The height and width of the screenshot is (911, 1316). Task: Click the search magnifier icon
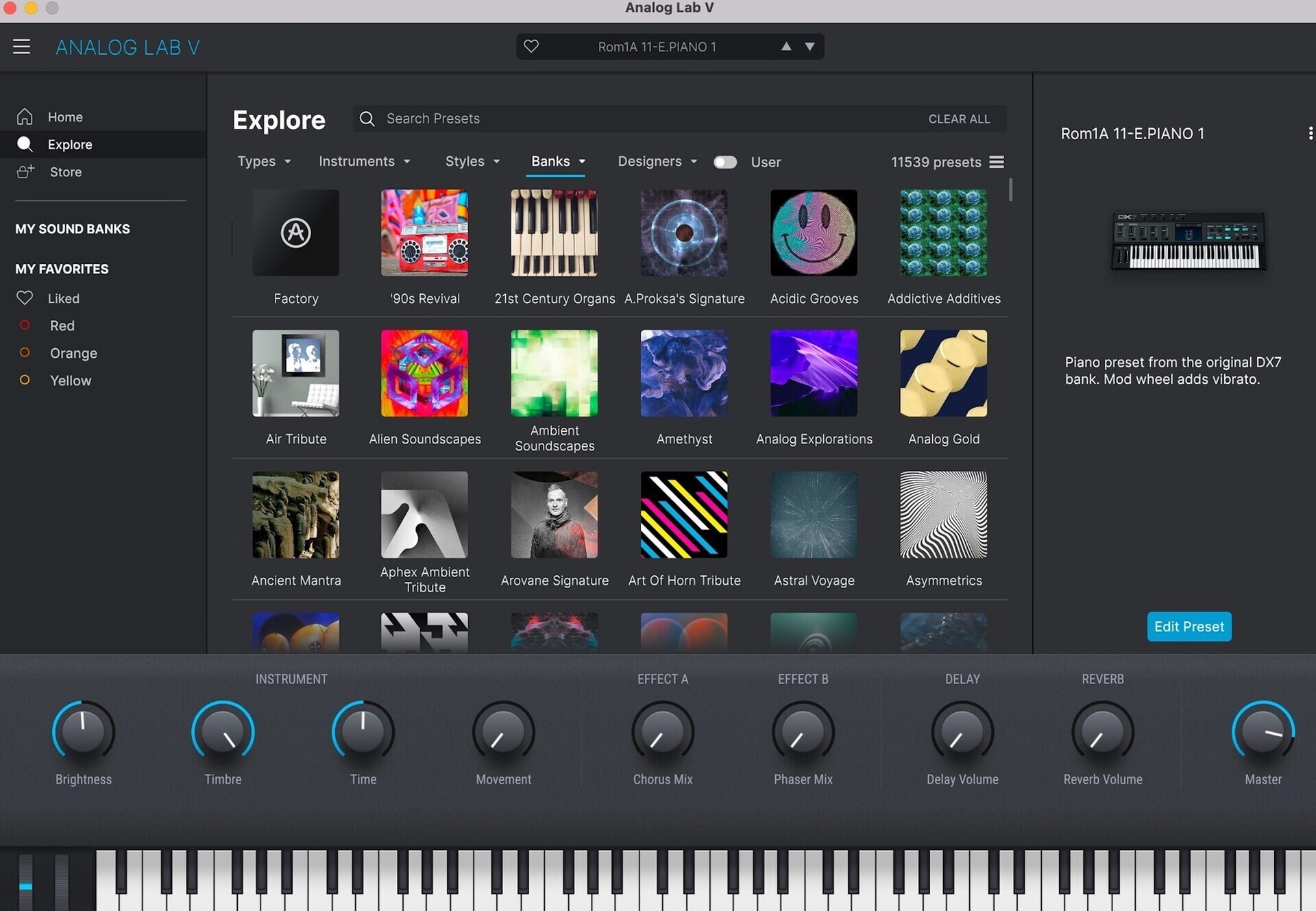pyautogui.click(x=367, y=119)
